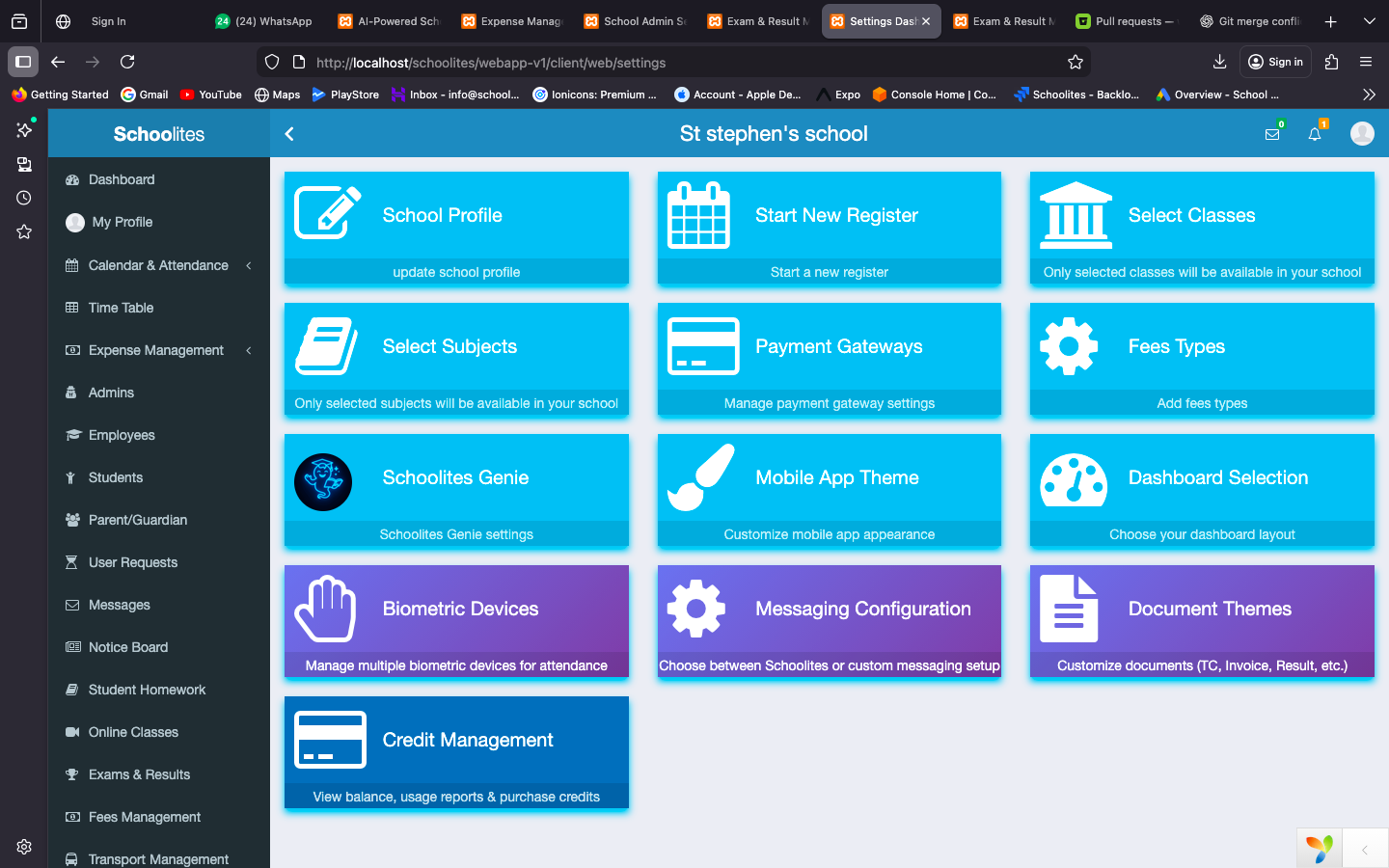Click the star favorites icon in the far-left strip
The image size is (1389, 868).
pyautogui.click(x=23, y=231)
